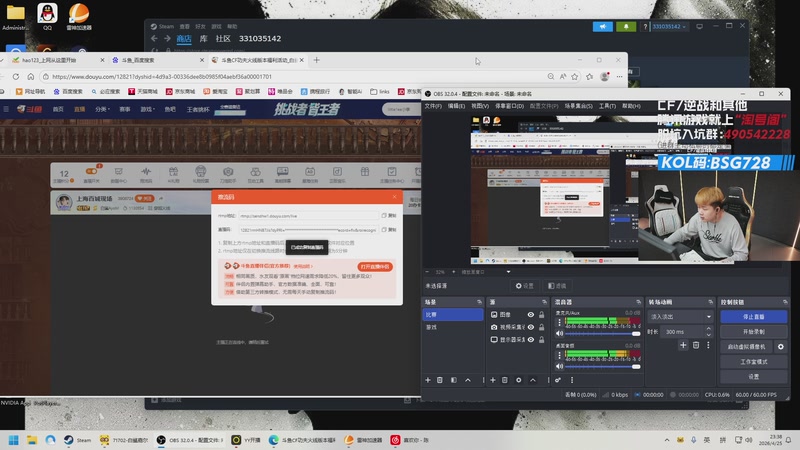Go back in the Steam window
Screen dimensions: 800x450
click(154, 38)
